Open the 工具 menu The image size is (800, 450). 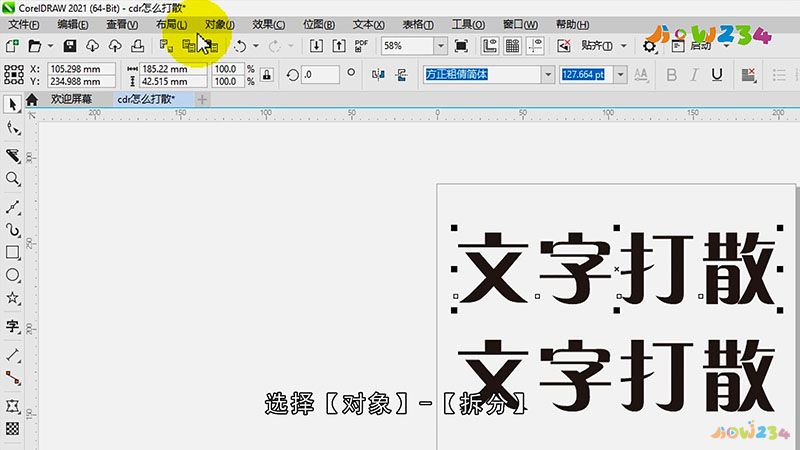pyautogui.click(x=468, y=24)
